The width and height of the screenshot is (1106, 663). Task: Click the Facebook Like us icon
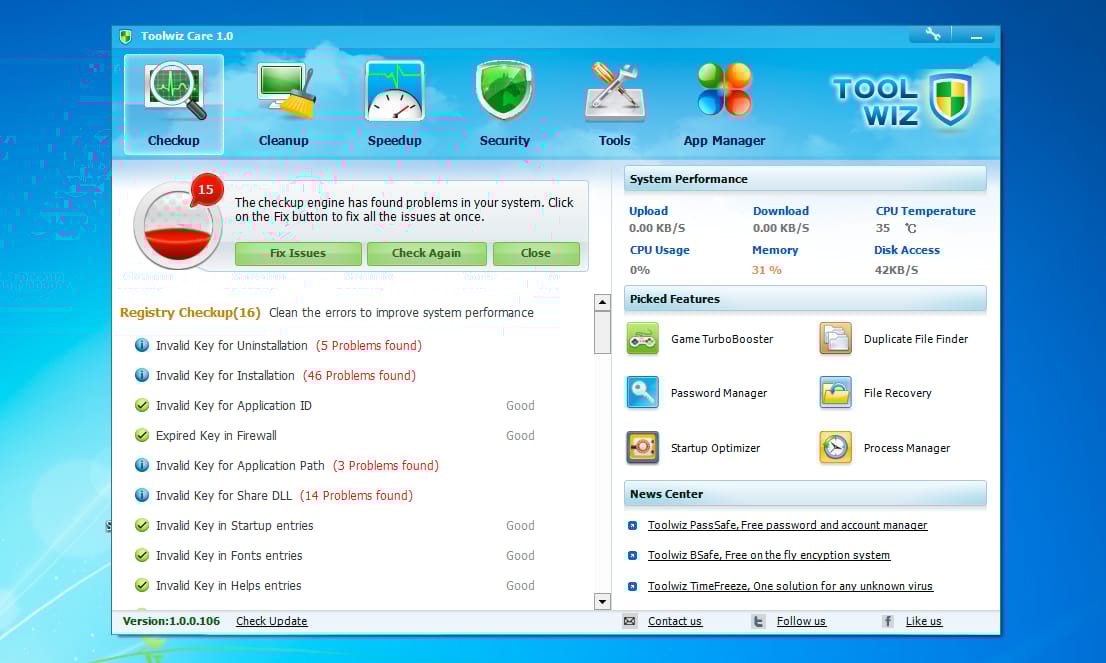[x=887, y=621]
